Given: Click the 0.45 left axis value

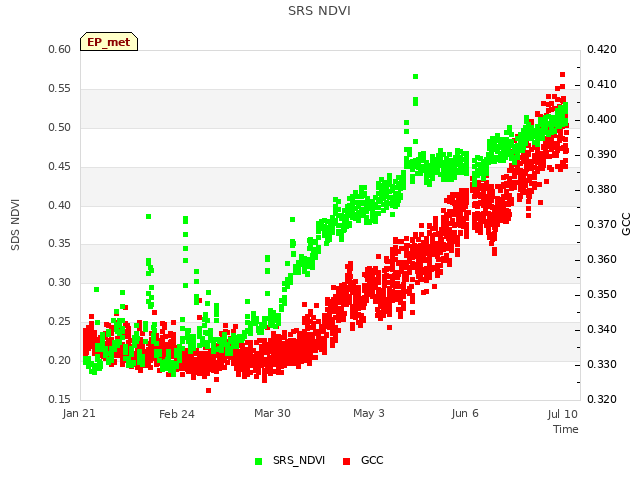Looking at the screenshot, I should click(x=60, y=167).
